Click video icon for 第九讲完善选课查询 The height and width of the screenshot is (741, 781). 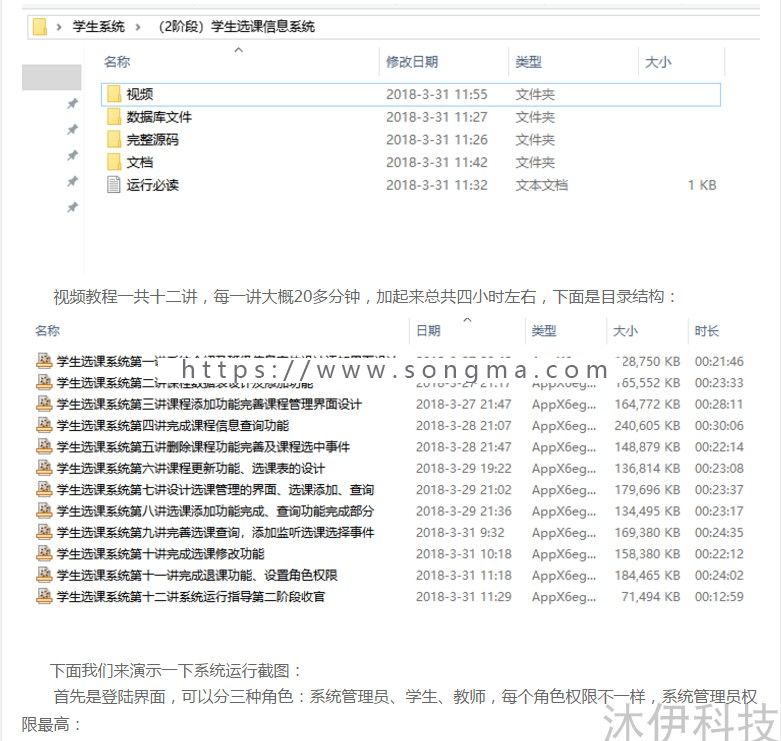(x=44, y=532)
